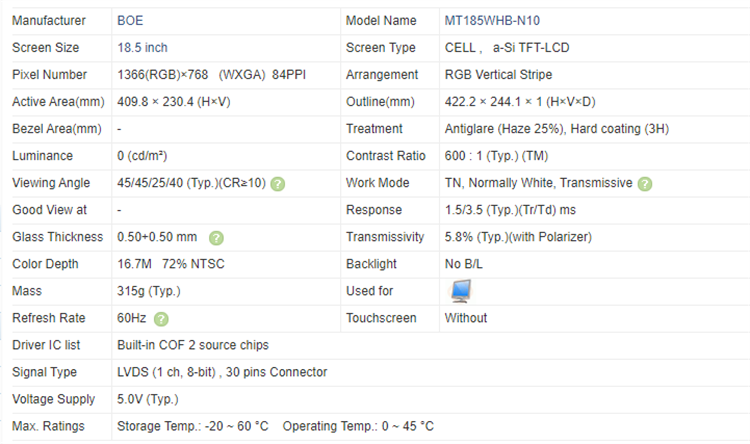The image size is (750, 444).
Task: Select the BOE manufacturer name
Action: click(132, 21)
